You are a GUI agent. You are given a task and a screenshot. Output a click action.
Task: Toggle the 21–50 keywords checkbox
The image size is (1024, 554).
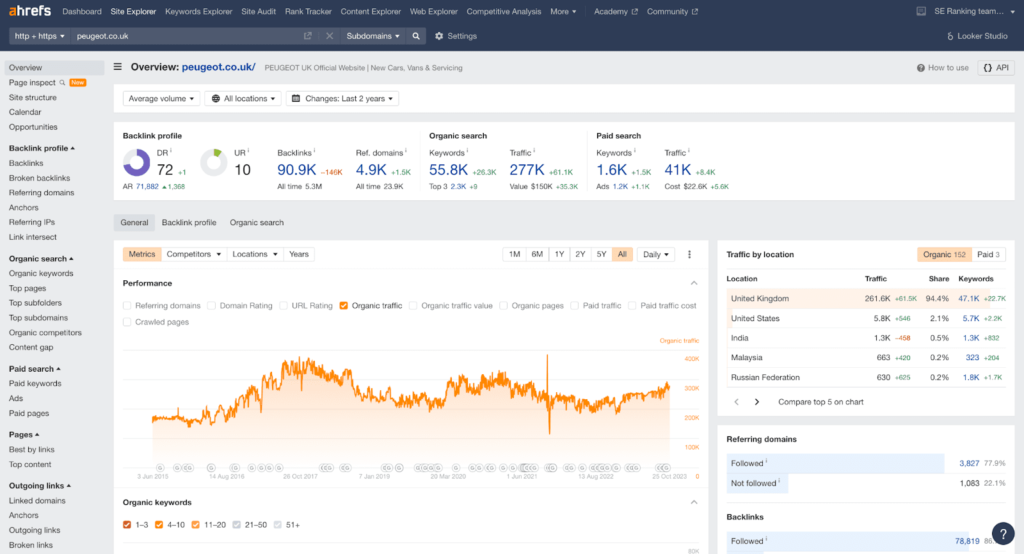click(236, 525)
